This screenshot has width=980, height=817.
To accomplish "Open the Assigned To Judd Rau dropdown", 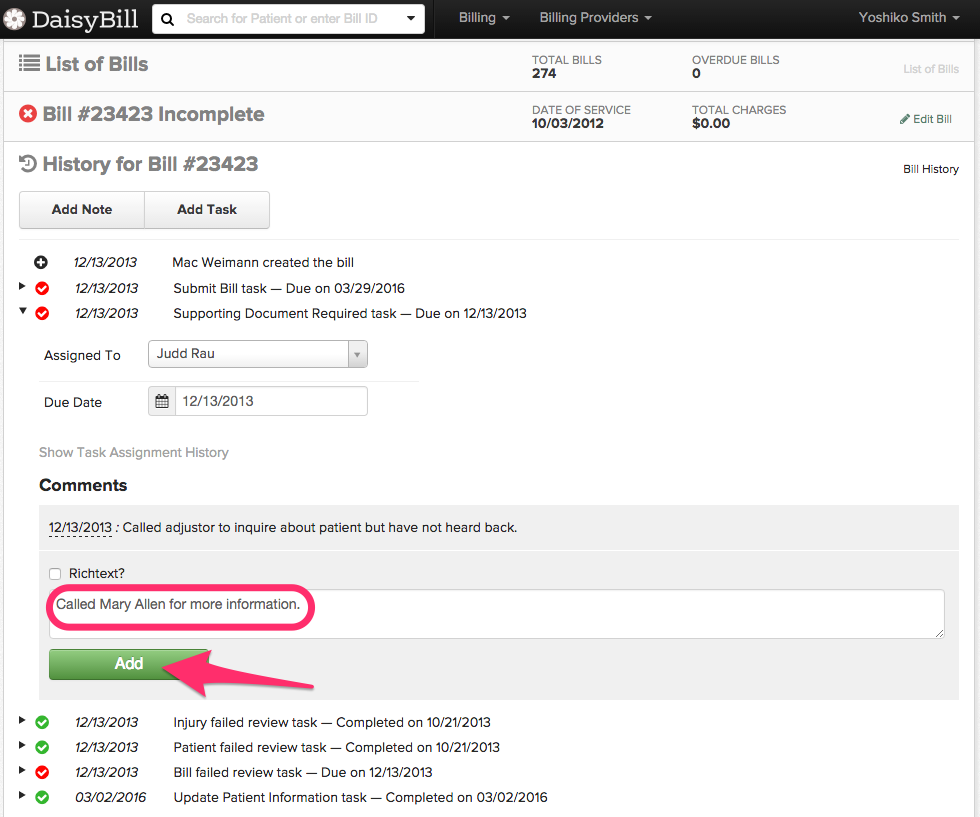I will 258,354.
